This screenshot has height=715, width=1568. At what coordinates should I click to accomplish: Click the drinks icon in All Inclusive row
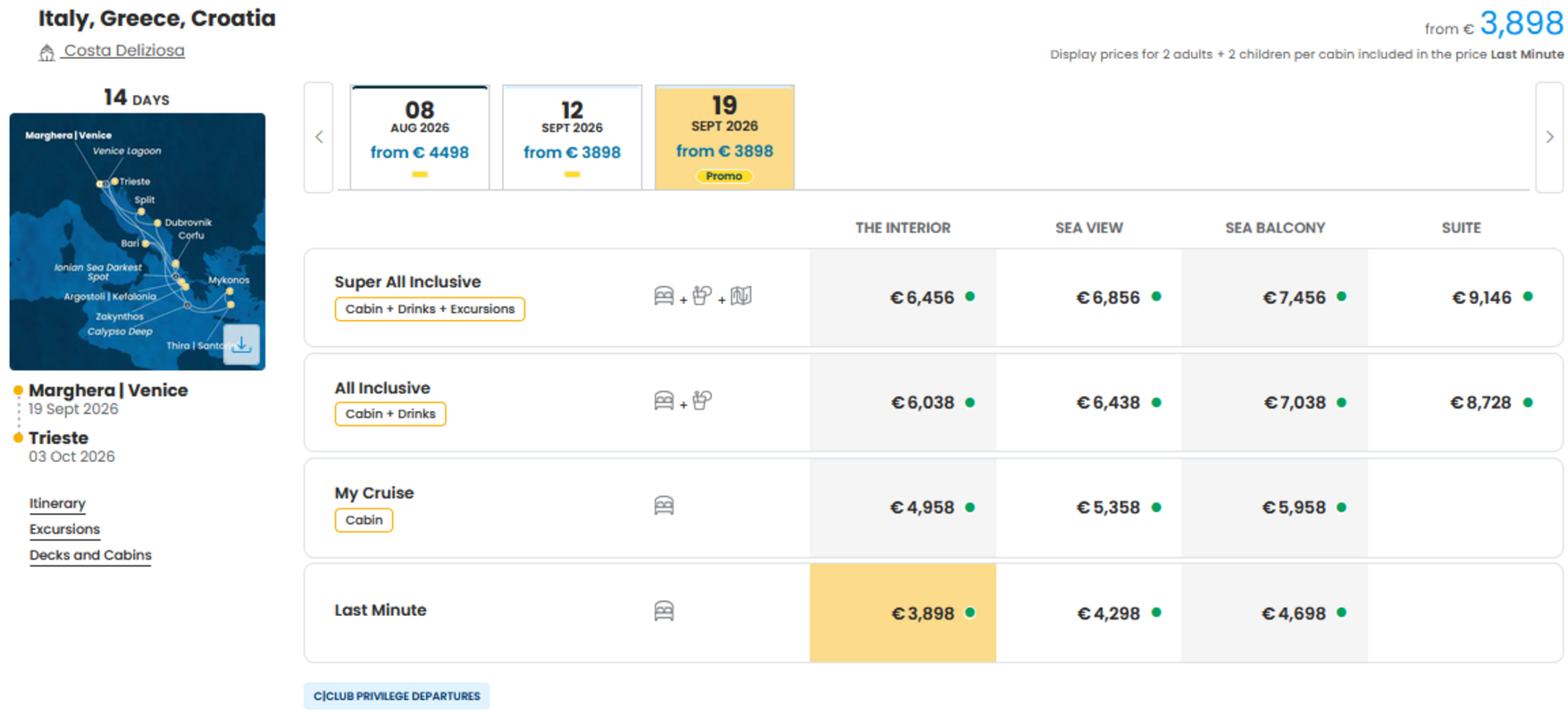click(x=702, y=400)
